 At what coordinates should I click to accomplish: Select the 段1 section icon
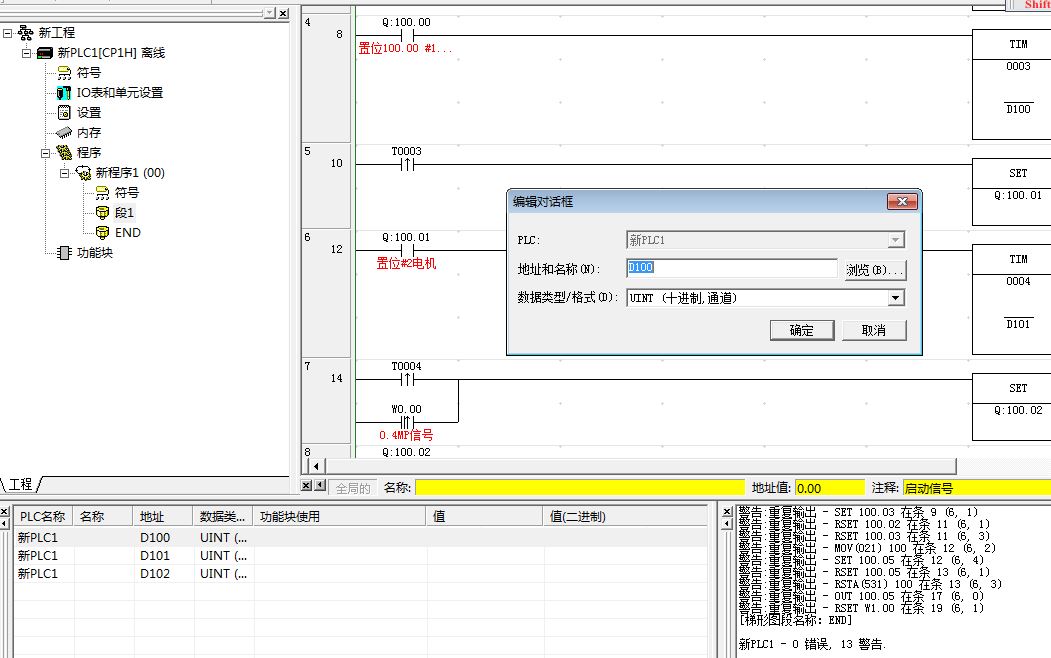coord(103,213)
